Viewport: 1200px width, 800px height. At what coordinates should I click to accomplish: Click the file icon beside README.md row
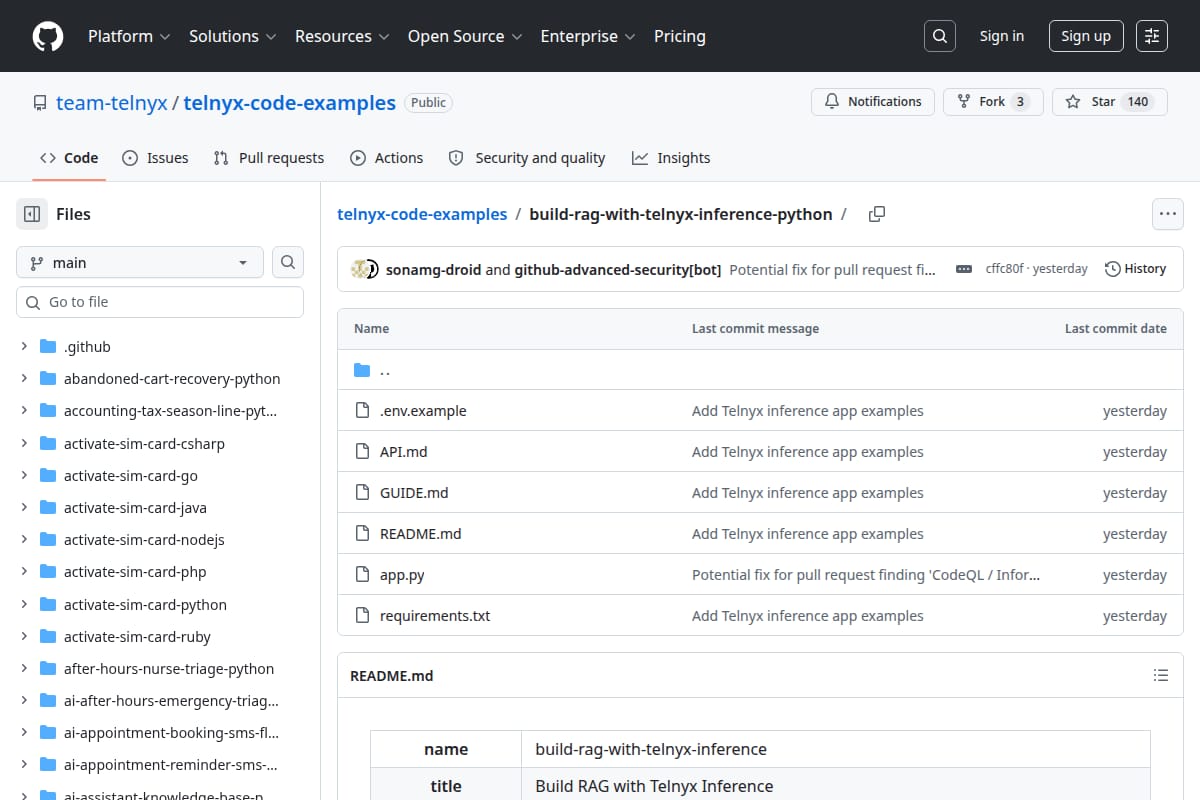tap(362, 534)
